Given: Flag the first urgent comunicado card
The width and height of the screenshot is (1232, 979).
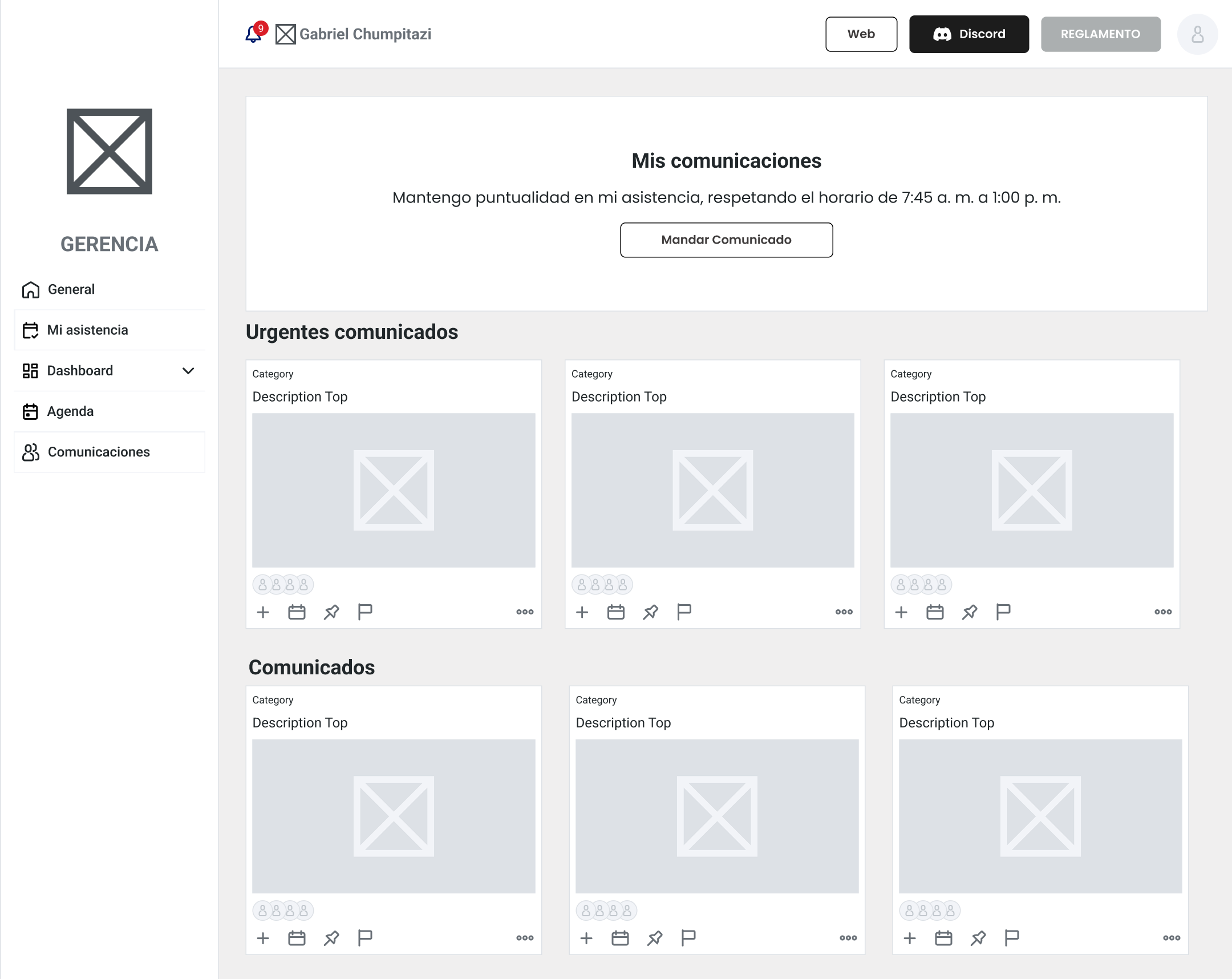Looking at the screenshot, I should coord(364,612).
